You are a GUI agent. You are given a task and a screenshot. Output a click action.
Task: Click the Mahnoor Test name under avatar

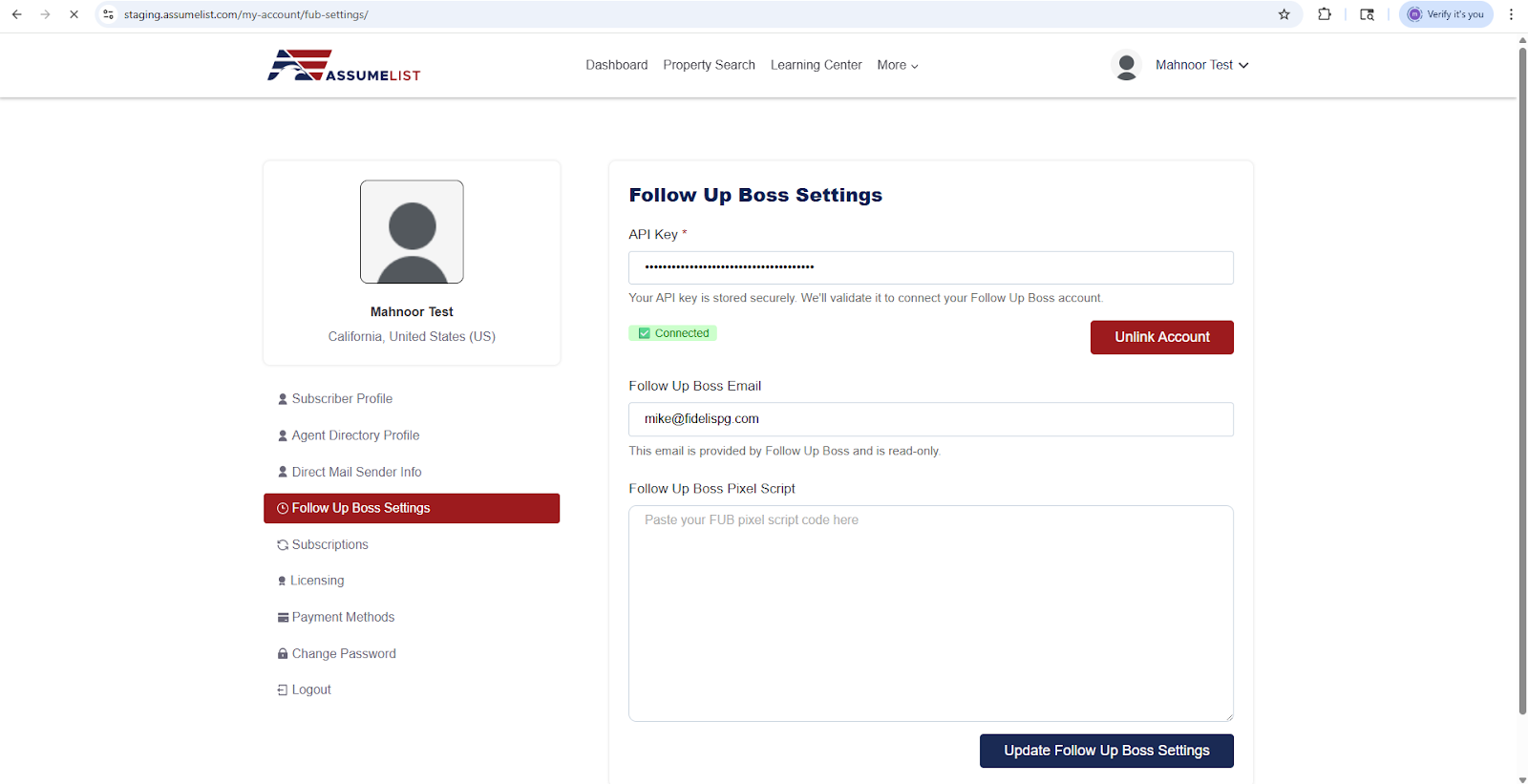pyautogui.click(x=412, y=311)
